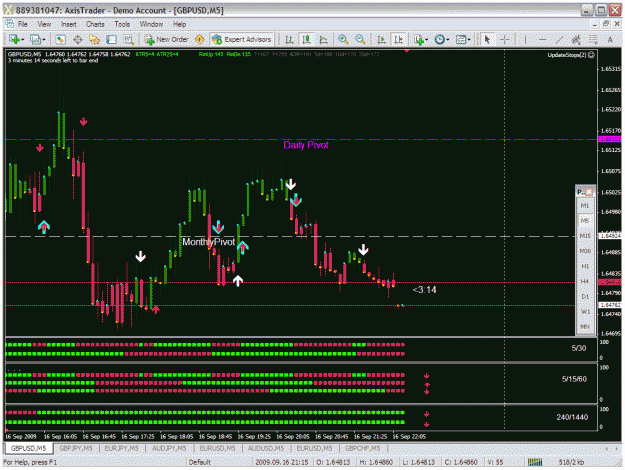Image resolution: width=625 pixels, height=470 pixels.
Task: Click the connection status bars icon
Action: click(535, 462)
